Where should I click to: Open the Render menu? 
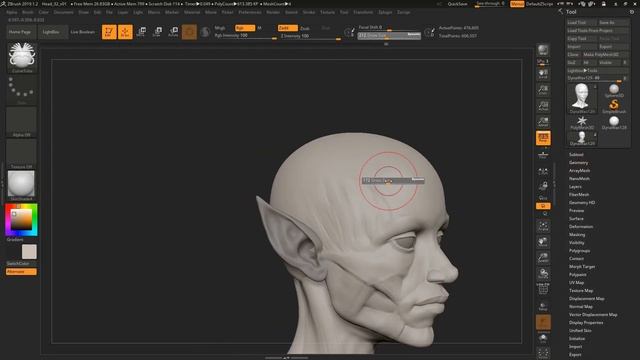[x=273, y=12]
